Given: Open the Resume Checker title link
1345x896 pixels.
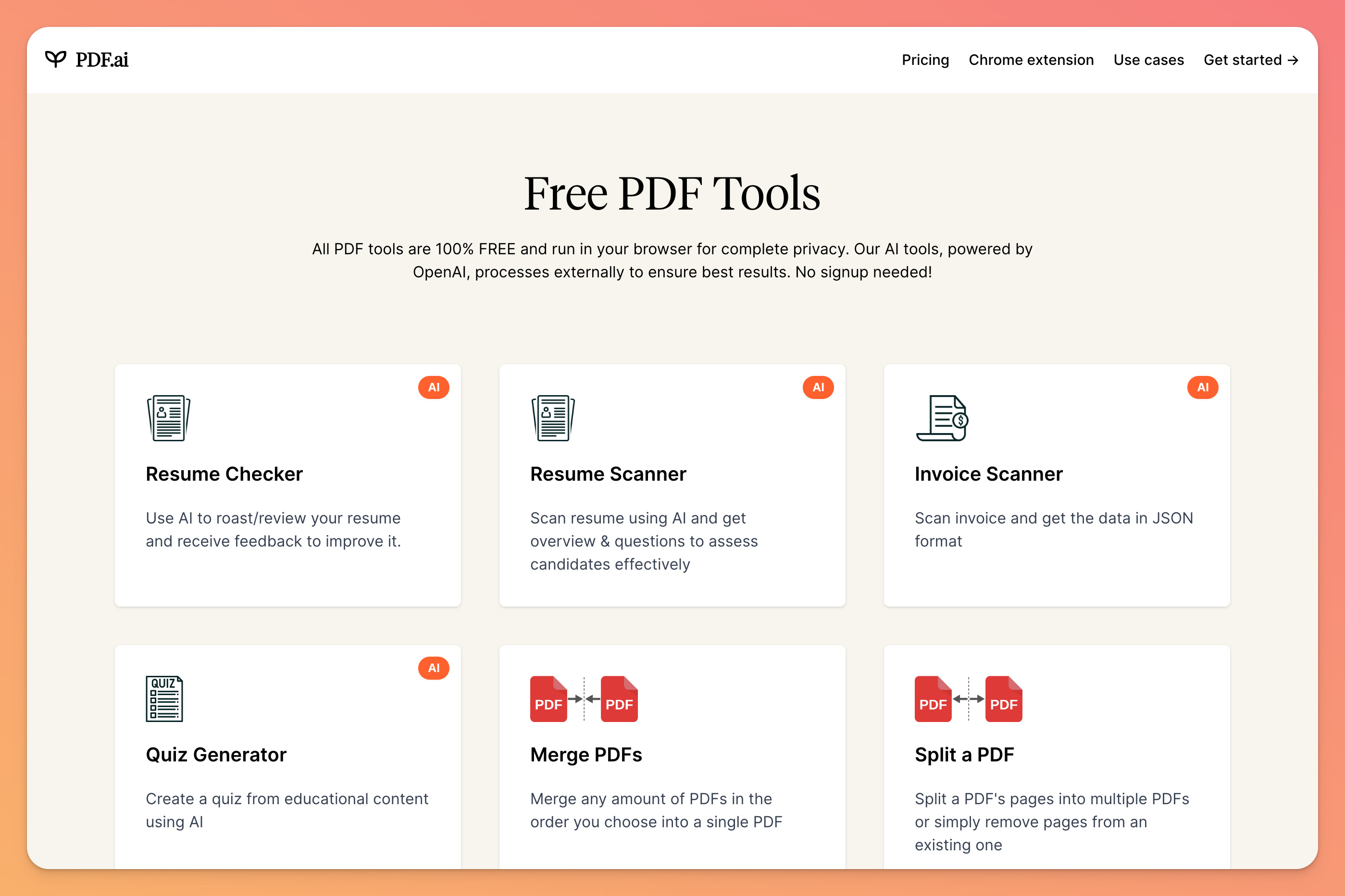Looking at the screenshot, I should coord(224,473).
